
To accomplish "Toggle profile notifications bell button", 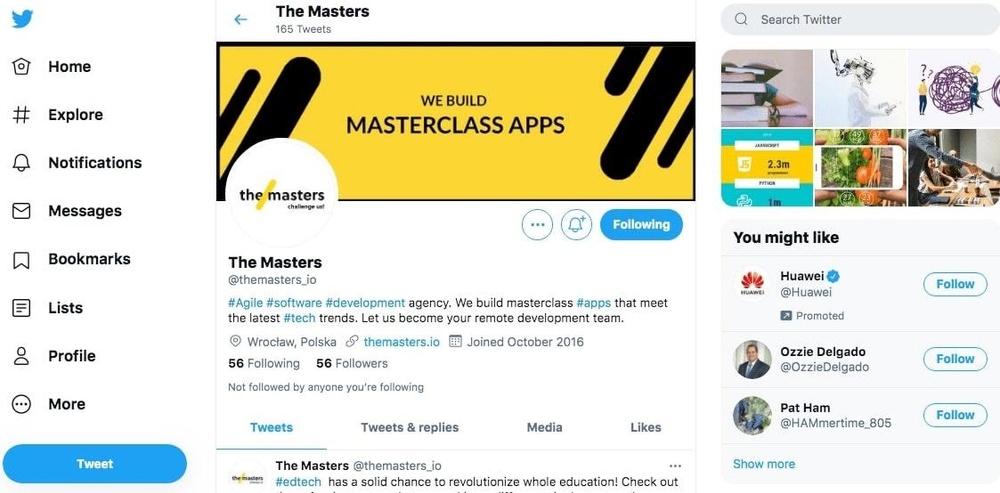I will point(577,224).
